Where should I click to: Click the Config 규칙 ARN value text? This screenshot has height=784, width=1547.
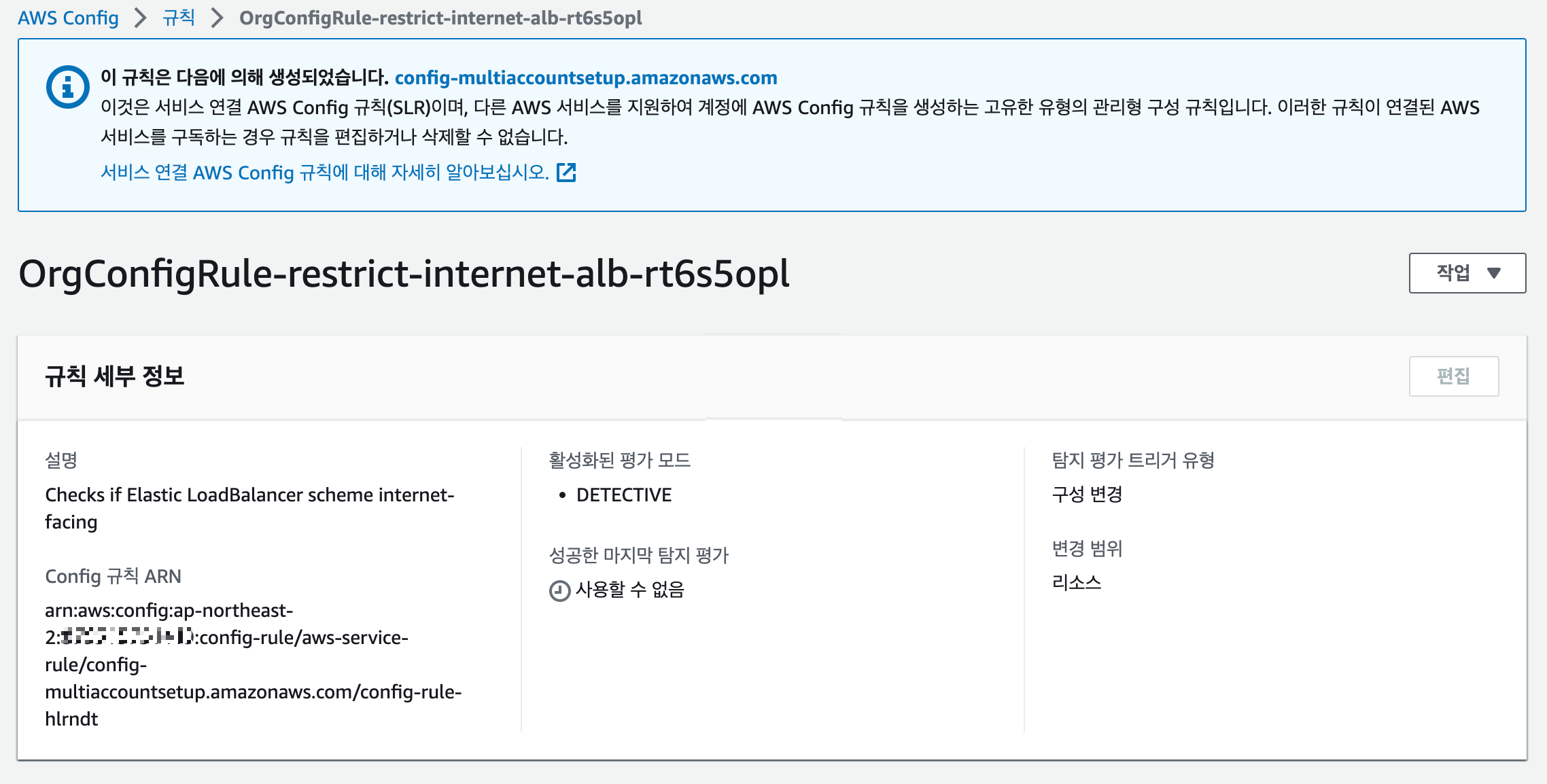[251, 664]
